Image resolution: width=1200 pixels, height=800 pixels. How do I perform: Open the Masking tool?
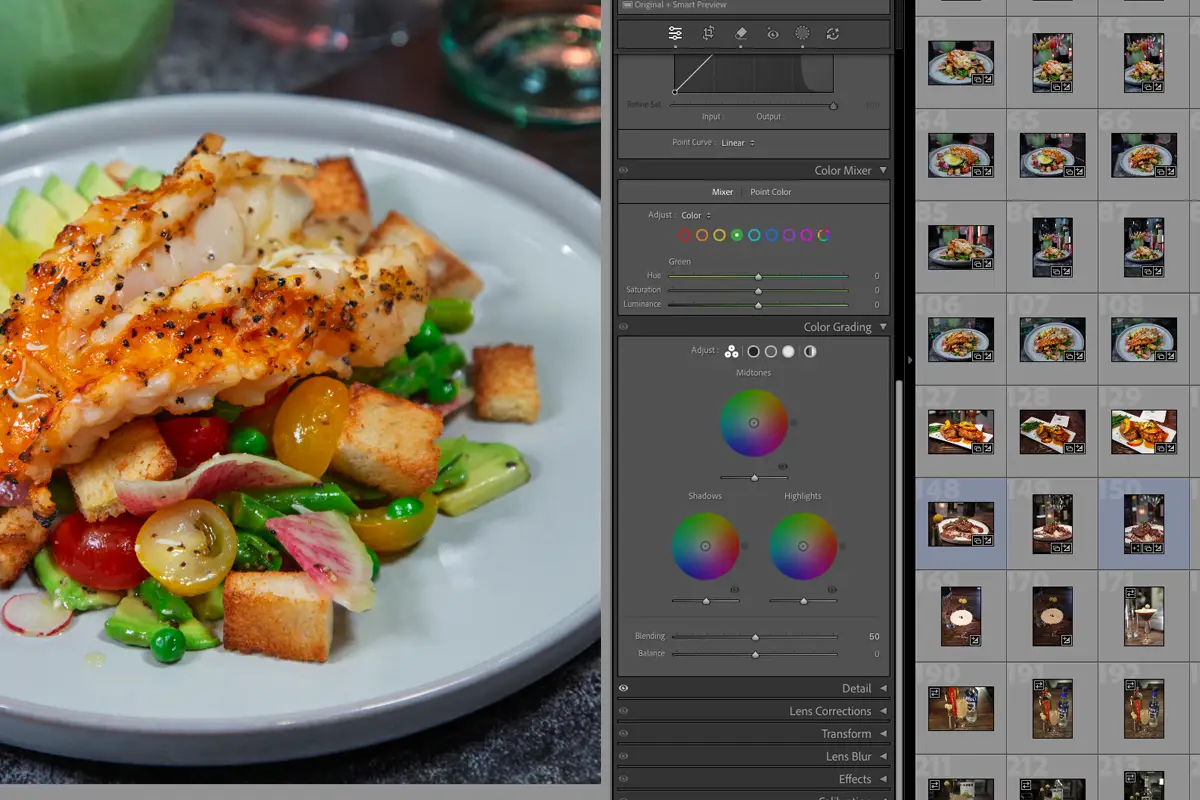click(802, 33)
